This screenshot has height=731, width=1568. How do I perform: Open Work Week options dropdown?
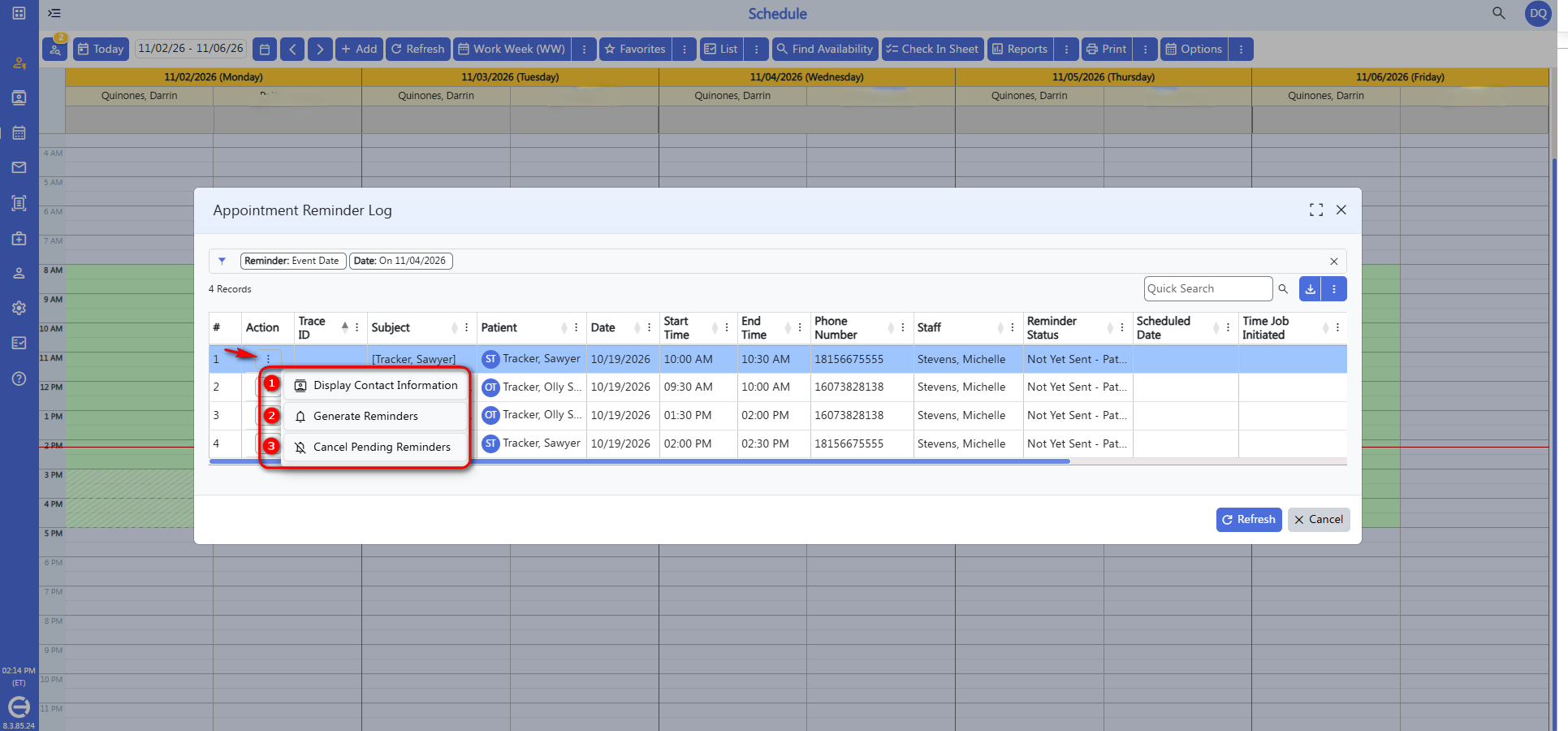[x=584, y=50]
